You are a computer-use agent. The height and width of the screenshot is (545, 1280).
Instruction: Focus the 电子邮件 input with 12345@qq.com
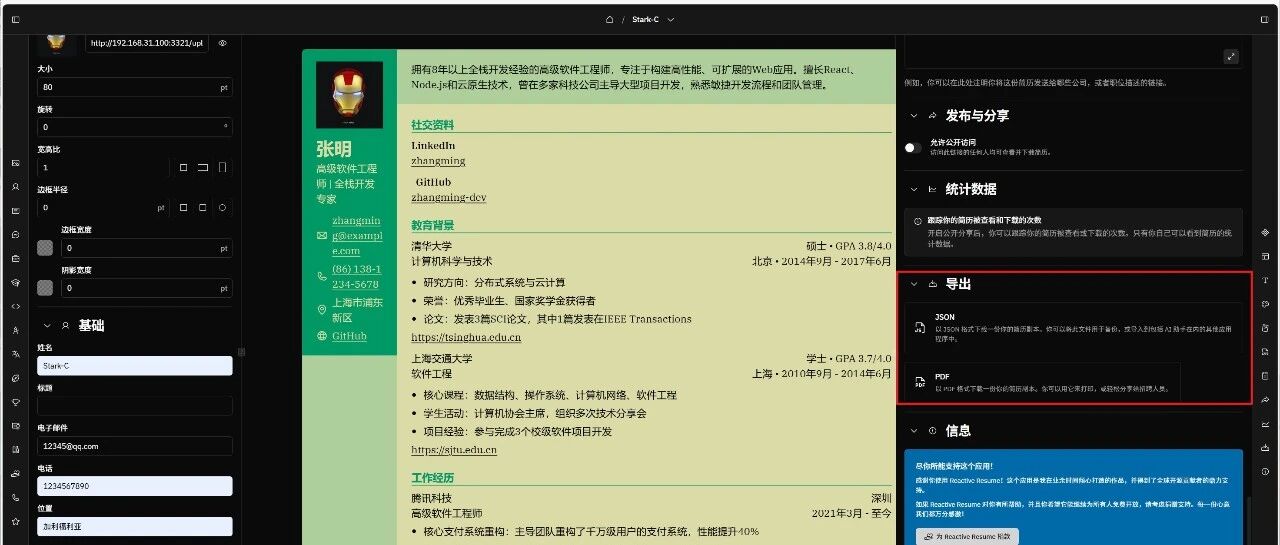point(135,446)
